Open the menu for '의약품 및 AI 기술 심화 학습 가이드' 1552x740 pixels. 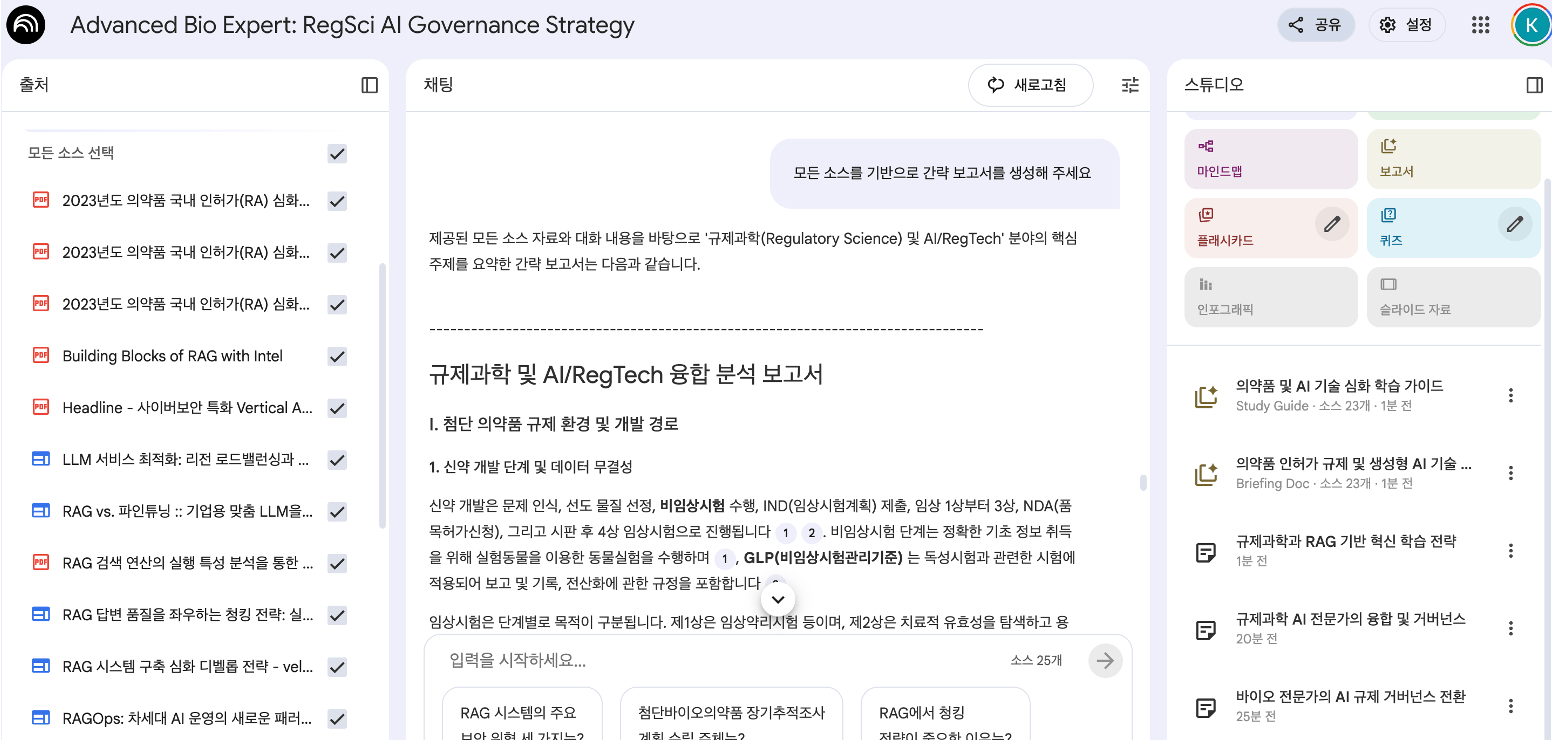(x=1510, y=395)
